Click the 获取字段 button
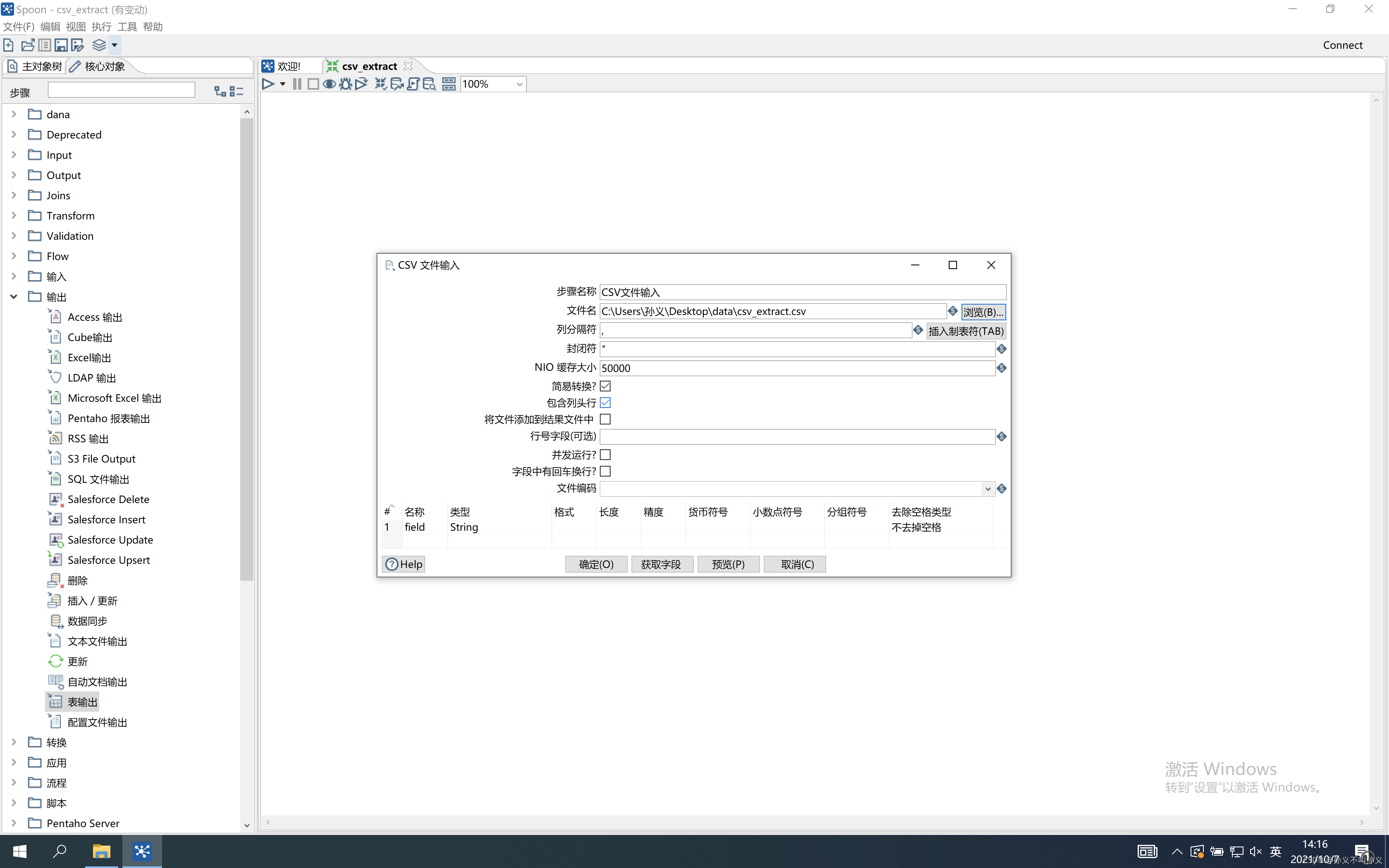The image size is (1389, 868). point(661,564)
